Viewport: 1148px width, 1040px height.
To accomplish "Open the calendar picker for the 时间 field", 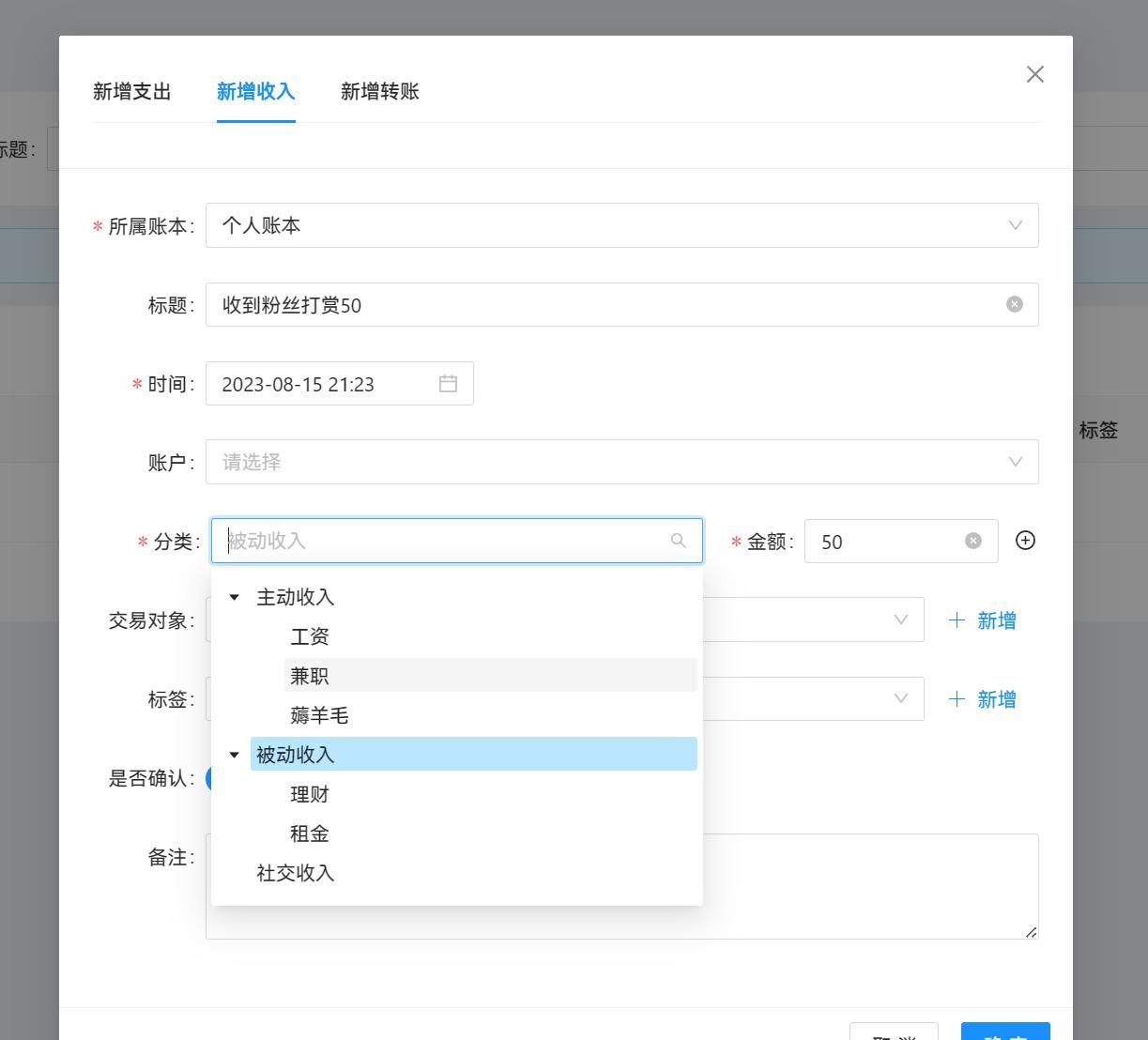I will coord(449,383).
